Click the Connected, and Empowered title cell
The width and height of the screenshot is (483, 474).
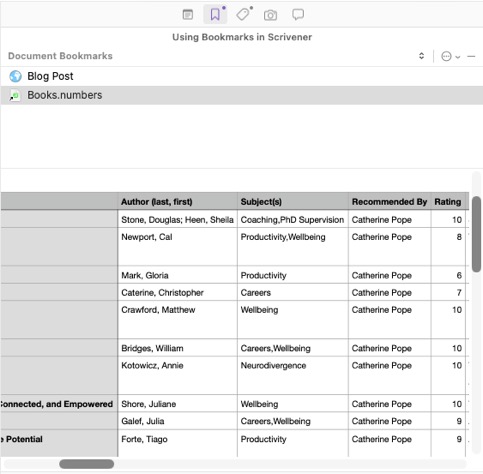click(x=59, y=404)
